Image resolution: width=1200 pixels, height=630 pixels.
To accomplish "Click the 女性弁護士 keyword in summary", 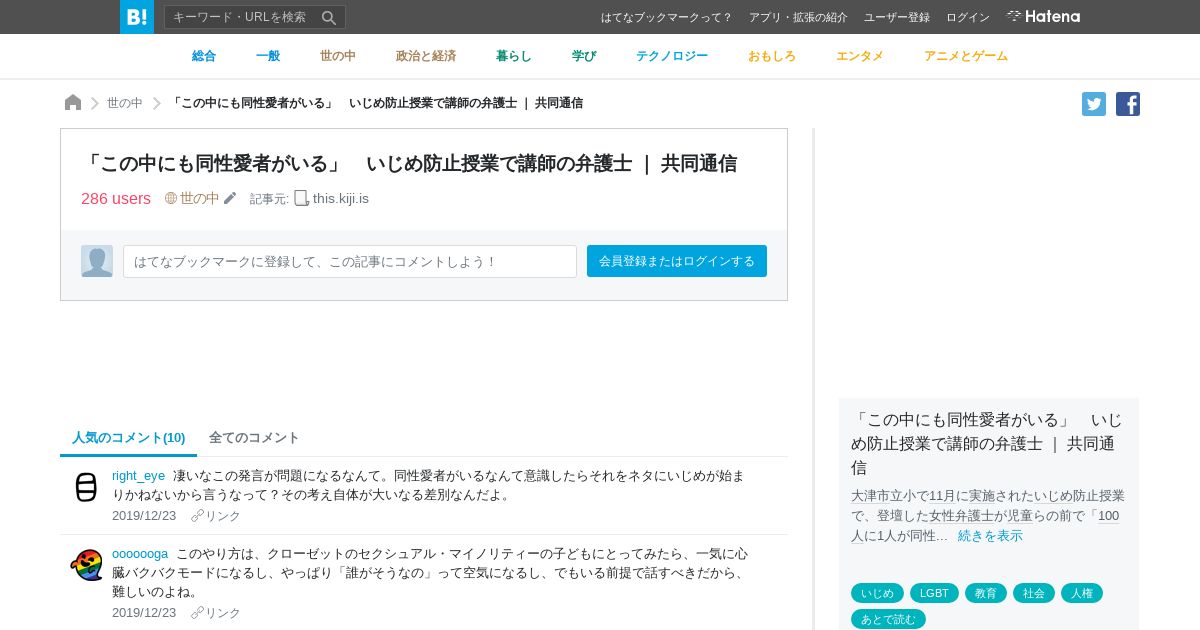I will point(962,516).
